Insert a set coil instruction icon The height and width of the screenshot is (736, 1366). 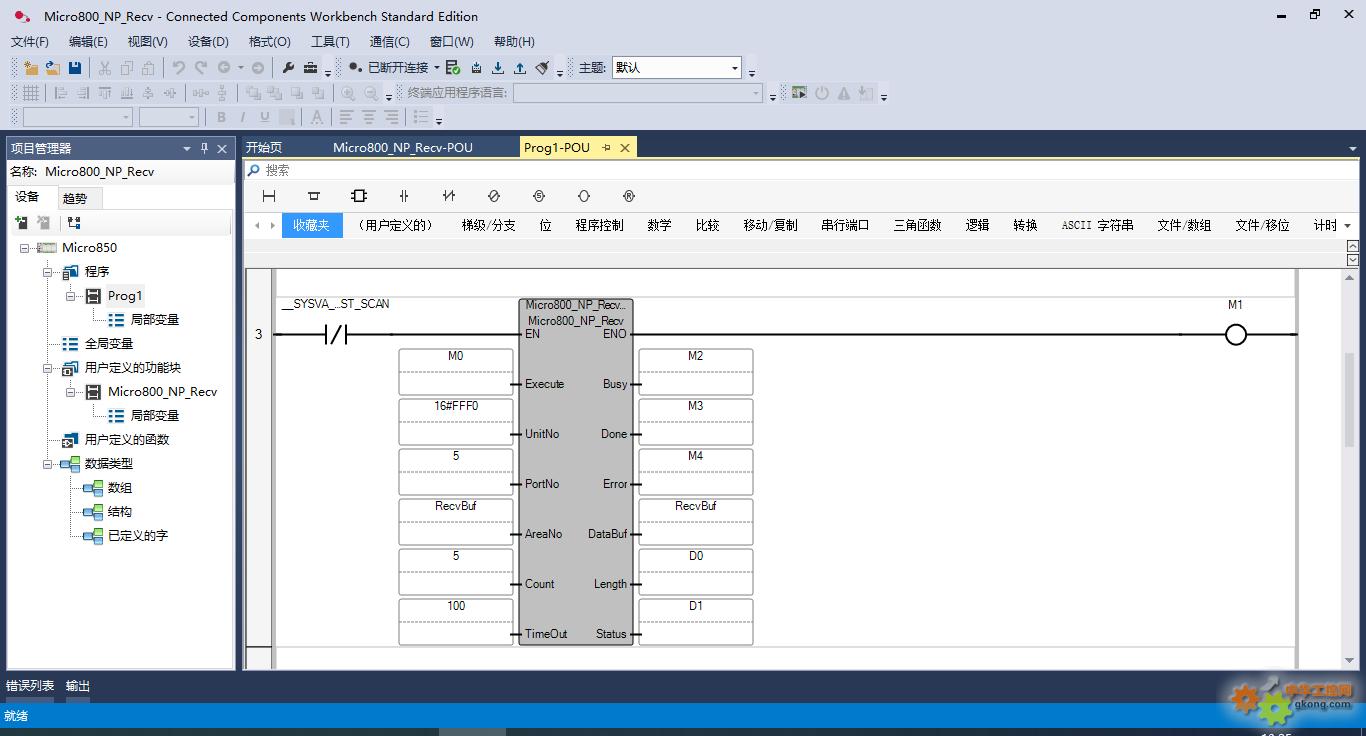[539, 196]
